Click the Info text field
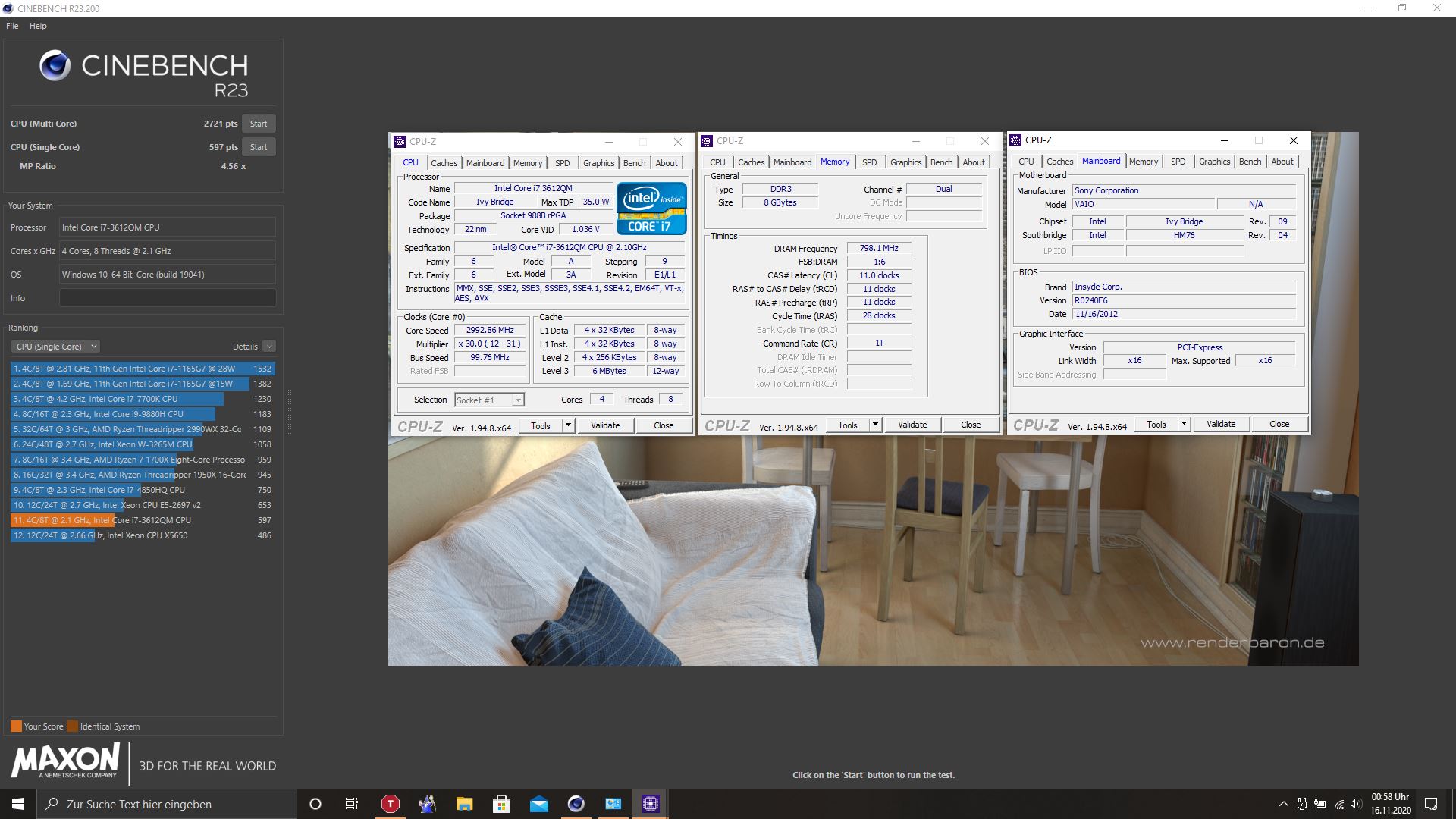 click(168, 298)
